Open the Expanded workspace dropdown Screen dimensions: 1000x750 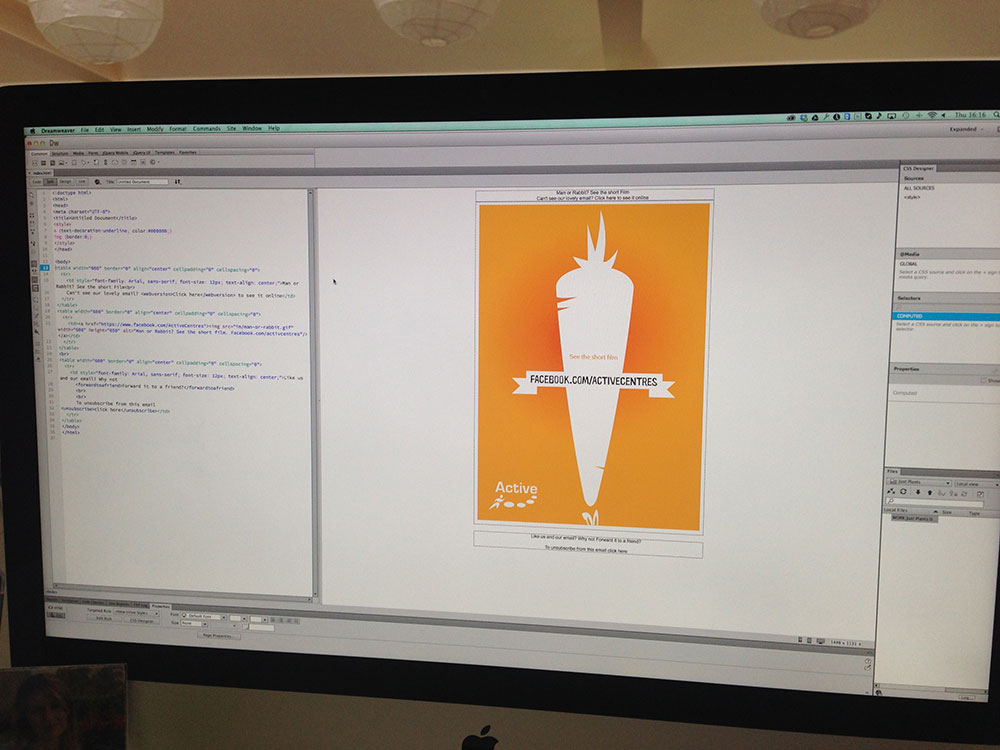coord(966,129)
